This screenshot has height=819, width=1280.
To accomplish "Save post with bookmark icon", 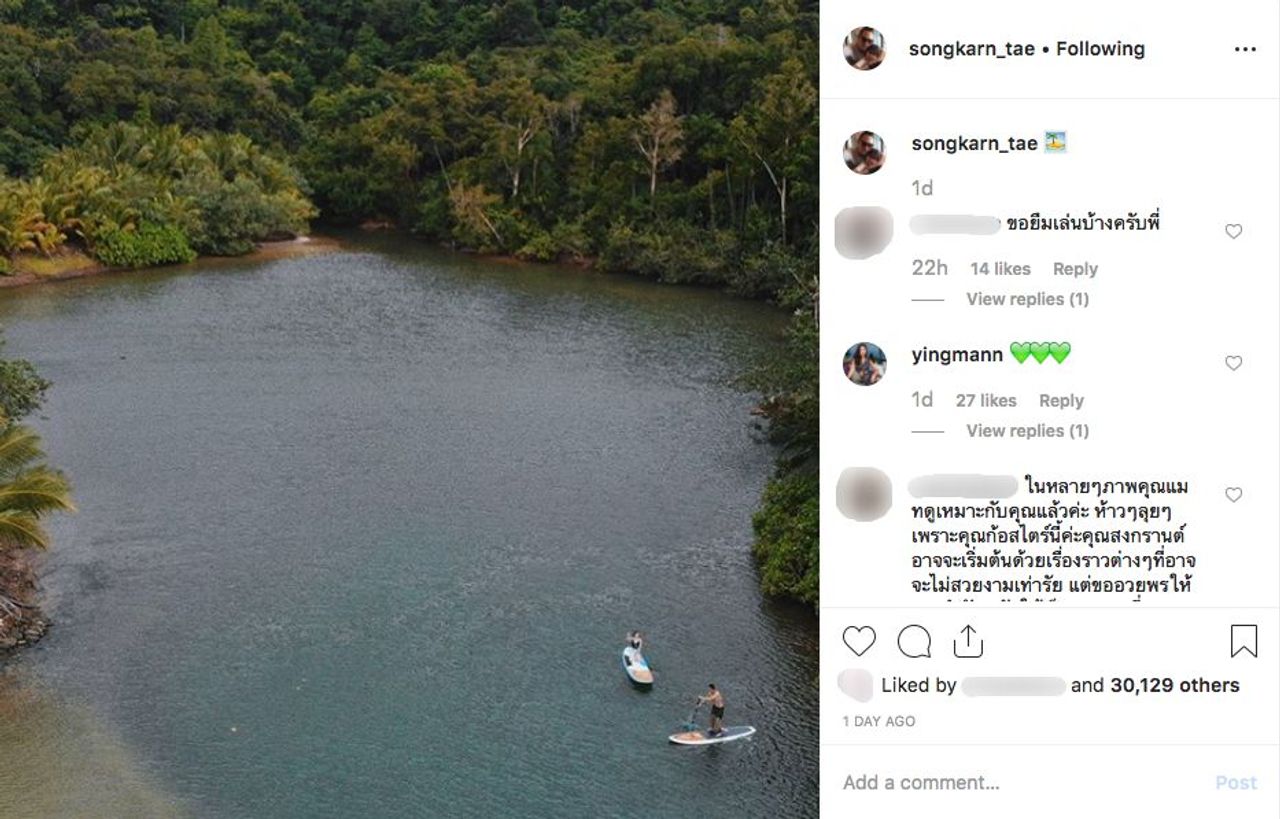I will 1243,641.
